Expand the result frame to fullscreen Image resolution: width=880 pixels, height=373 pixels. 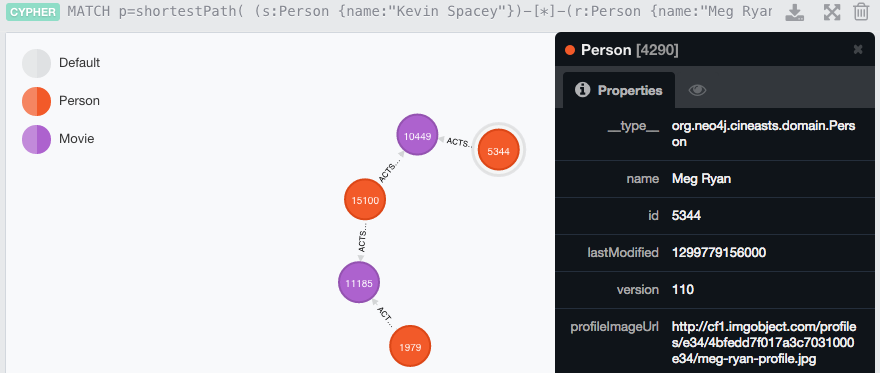coord(832,12)
